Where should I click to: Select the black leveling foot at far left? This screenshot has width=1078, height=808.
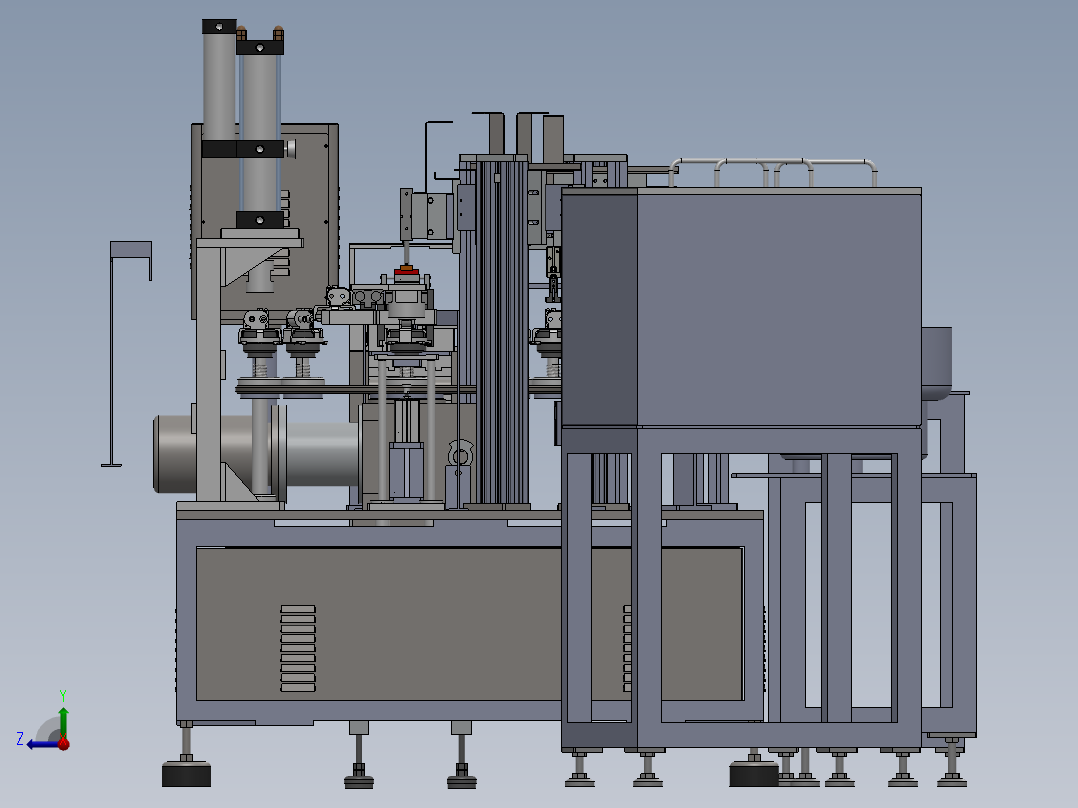(186, 773)
